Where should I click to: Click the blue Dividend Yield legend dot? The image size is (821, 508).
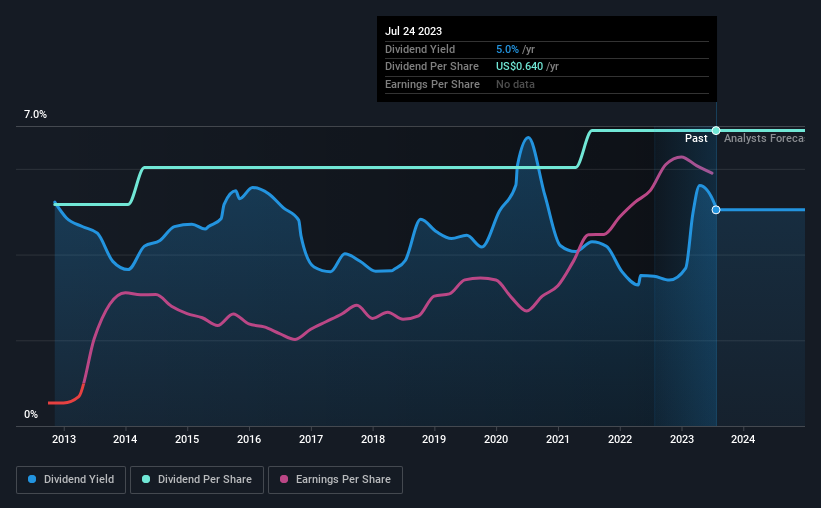pyautogui.click(x=32, y=479)
